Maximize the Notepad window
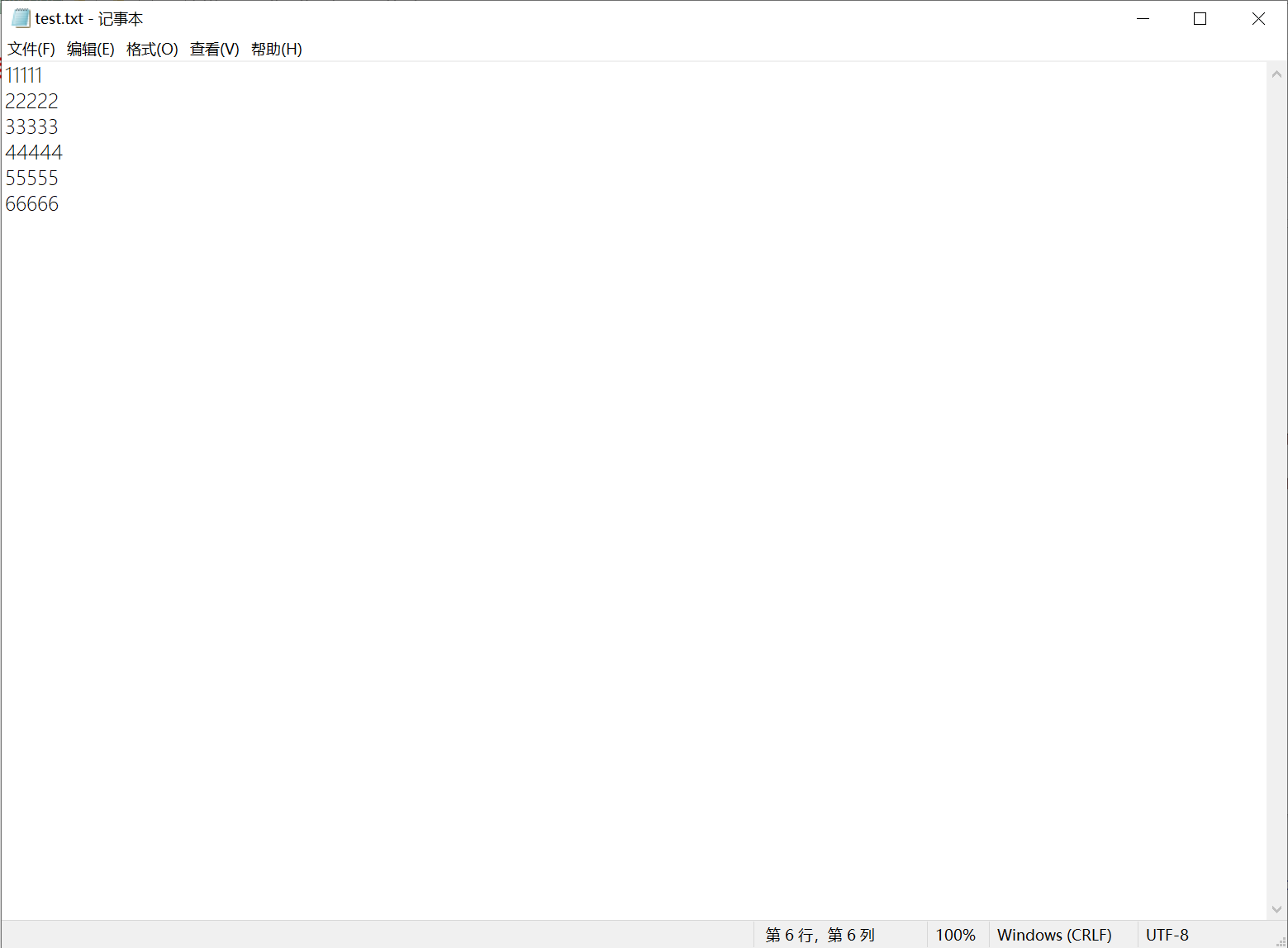The width and height of the screenshot is (1288, 948). [x=1200, y=18]
